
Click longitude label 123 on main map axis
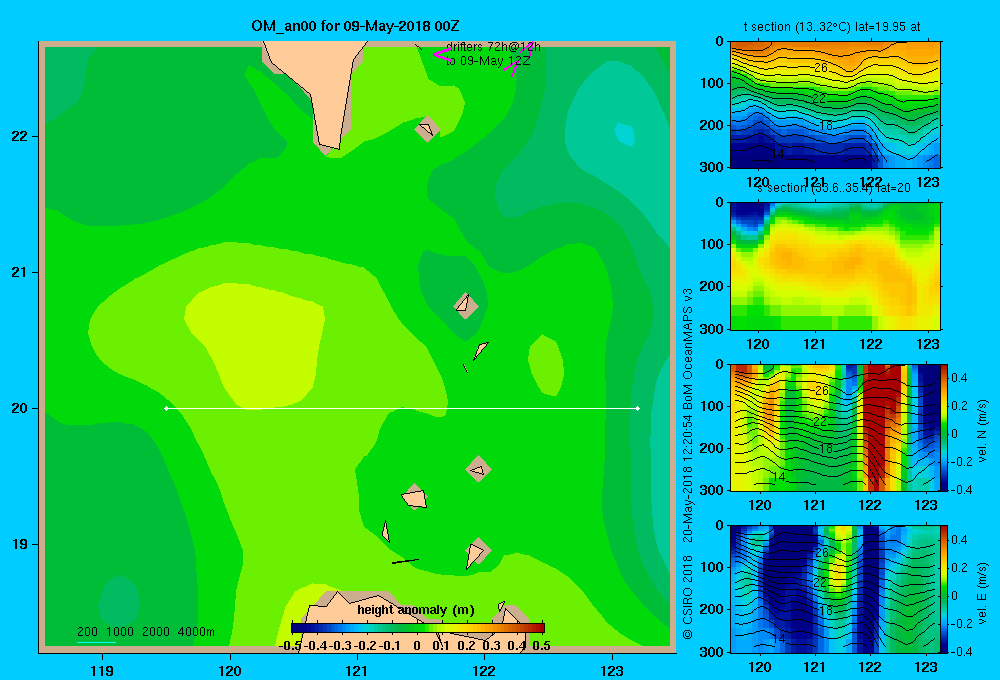pos(612,670)
